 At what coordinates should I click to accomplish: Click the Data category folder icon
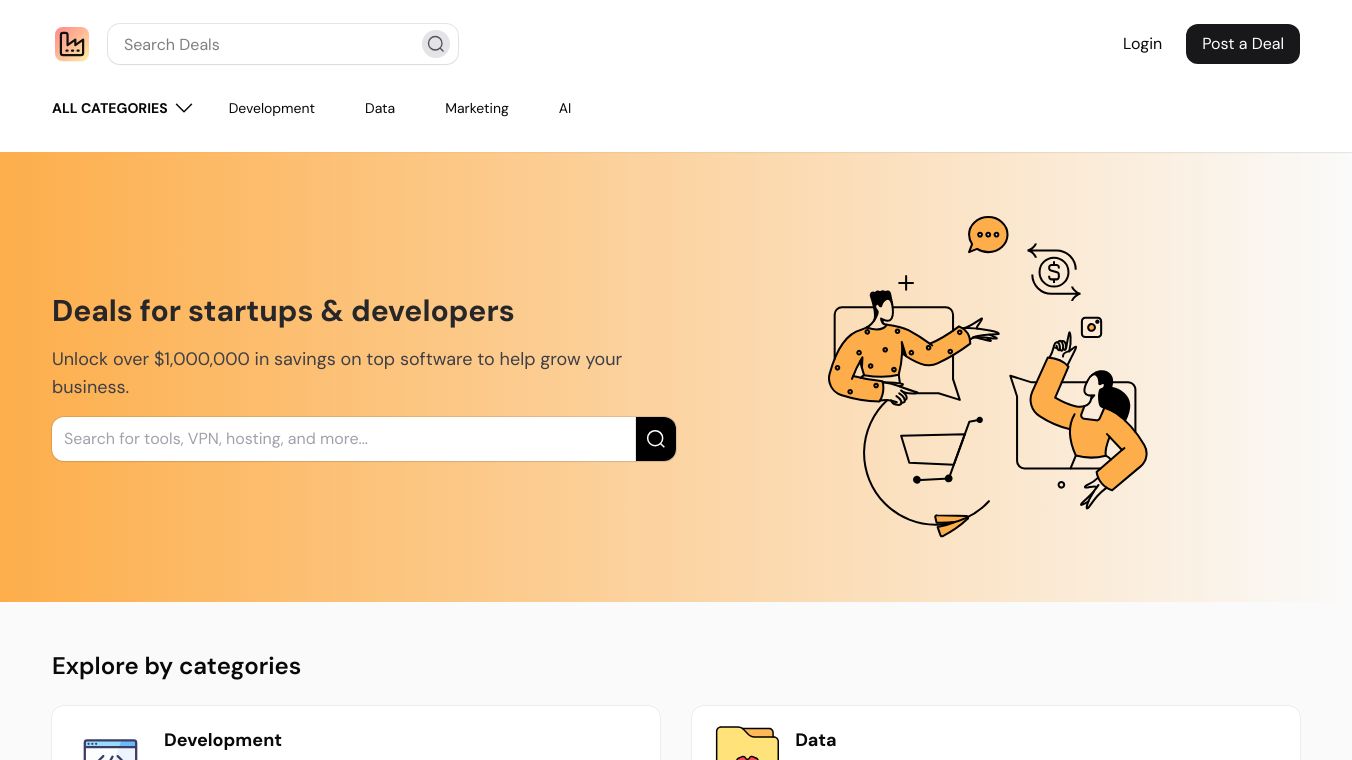point(747,743)
